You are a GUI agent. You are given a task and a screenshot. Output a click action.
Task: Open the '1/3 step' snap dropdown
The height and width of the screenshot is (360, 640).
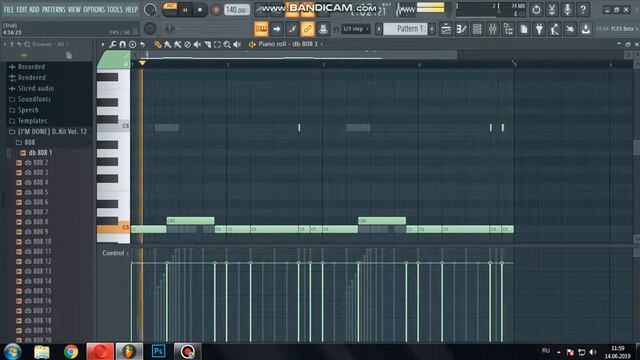tap(356, 29)
